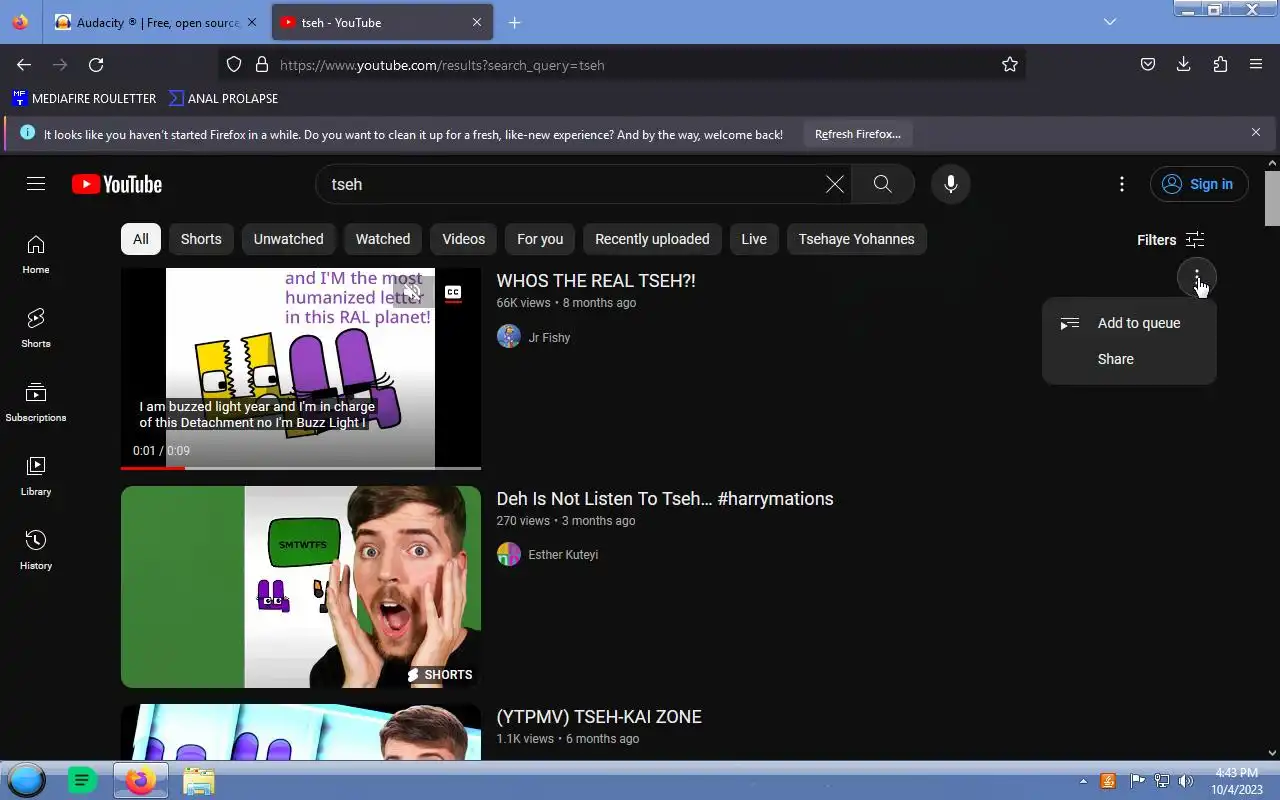Show site security padlock information
The width and height of the screenshot is (1280, 800).
click(262, 65)
